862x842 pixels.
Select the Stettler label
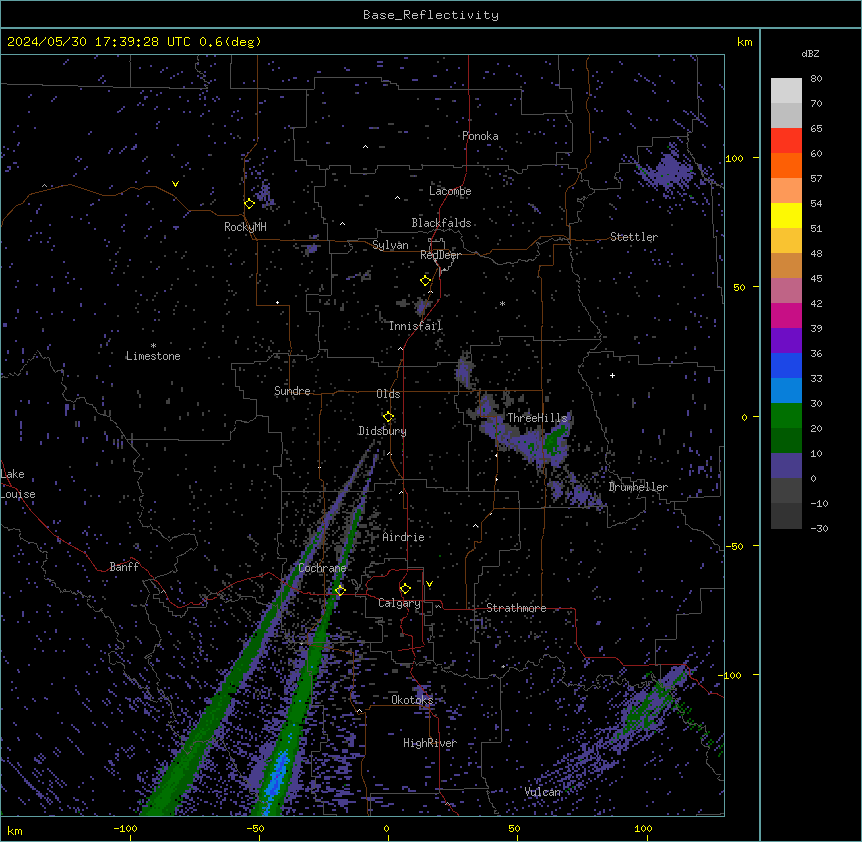pyautogui.click(x=634, y=237)
